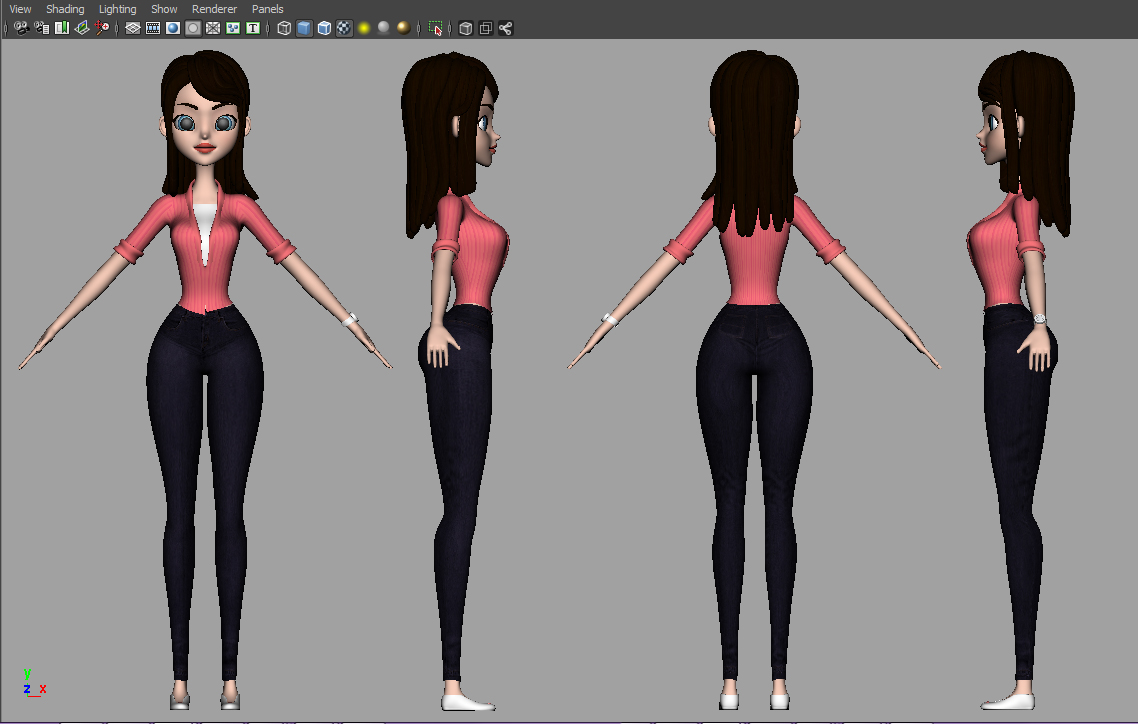This screenshot has width=1138, height=724.
Task: Activate isolate select mode
Action: [435, 29]
